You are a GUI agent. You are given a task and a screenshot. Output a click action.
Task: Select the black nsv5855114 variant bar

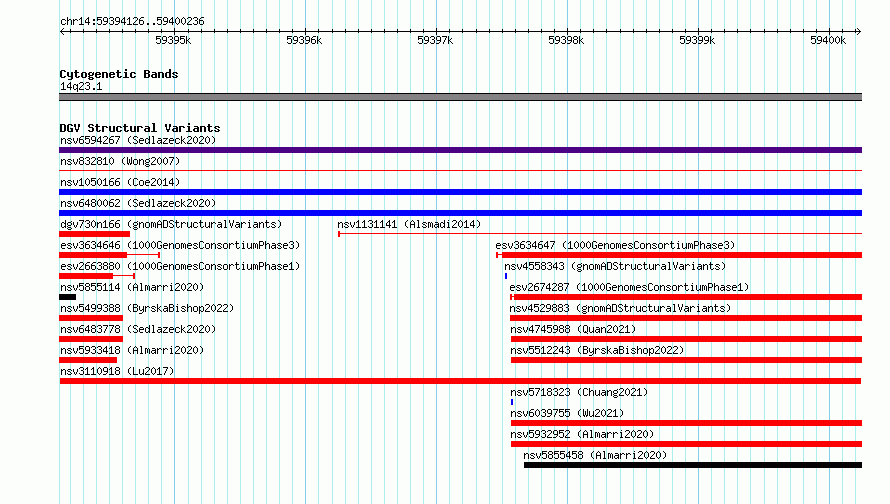click(x=68, y=297)
